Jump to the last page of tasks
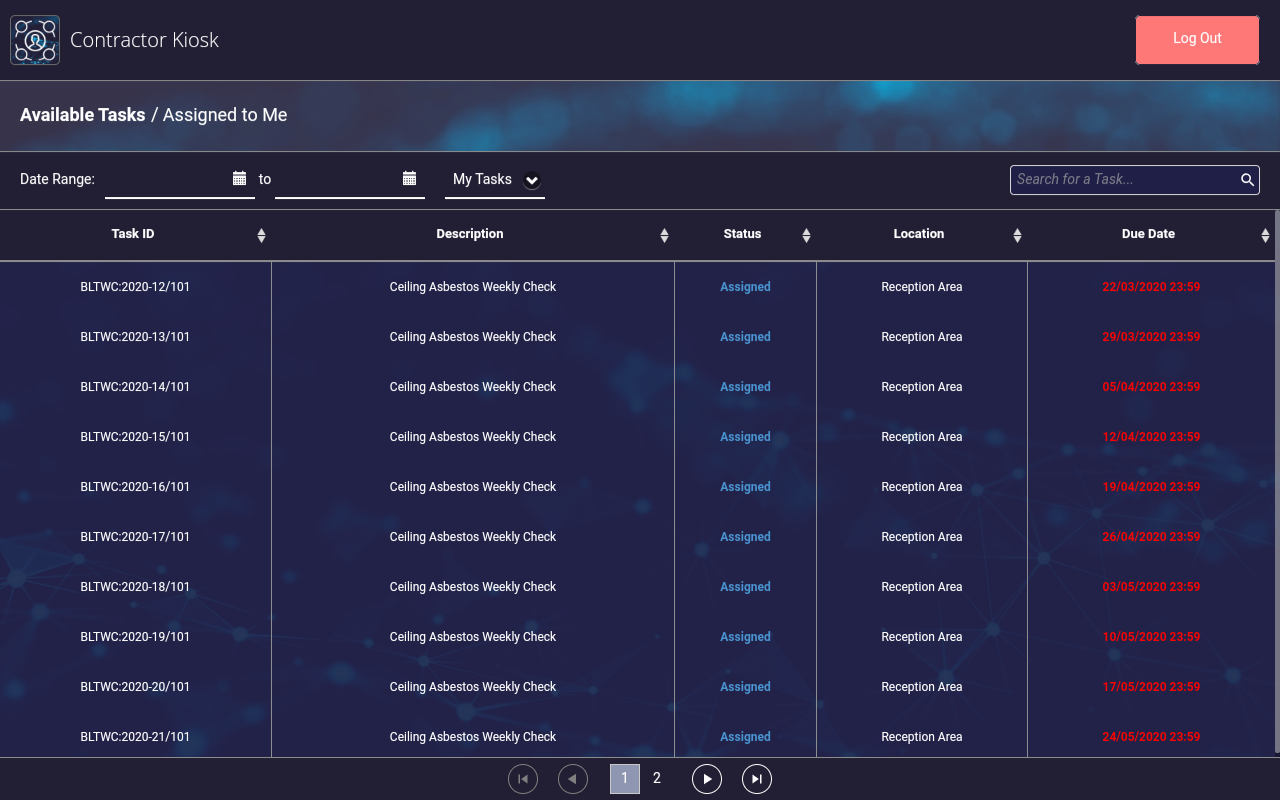 coord(757,779)
